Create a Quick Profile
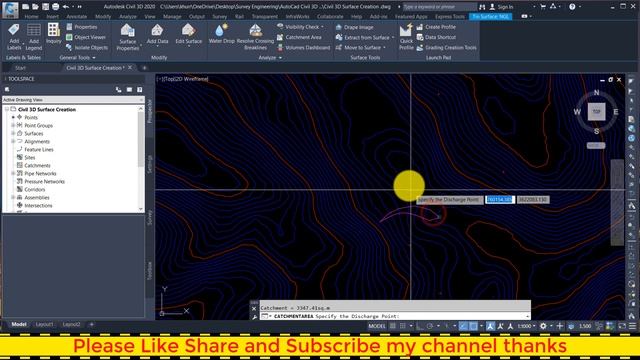 (x=406, y=37)
